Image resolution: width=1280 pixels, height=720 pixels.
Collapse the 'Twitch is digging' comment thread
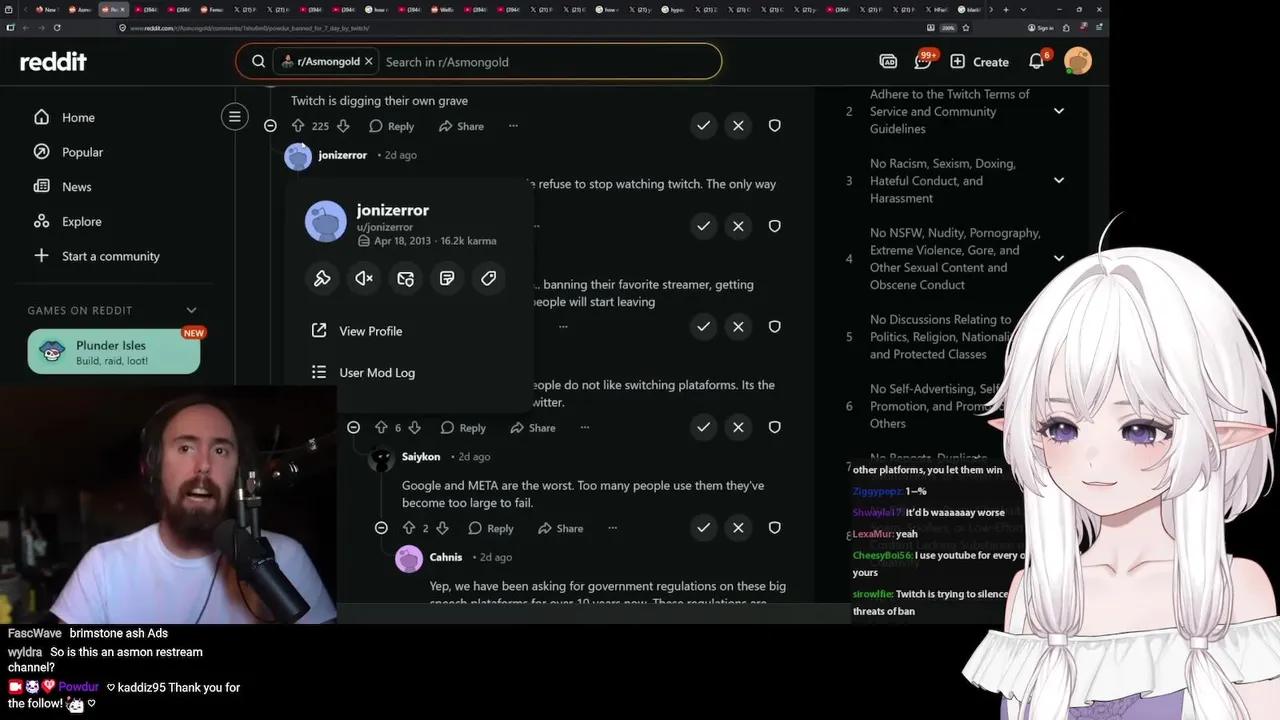coord(270,126)
